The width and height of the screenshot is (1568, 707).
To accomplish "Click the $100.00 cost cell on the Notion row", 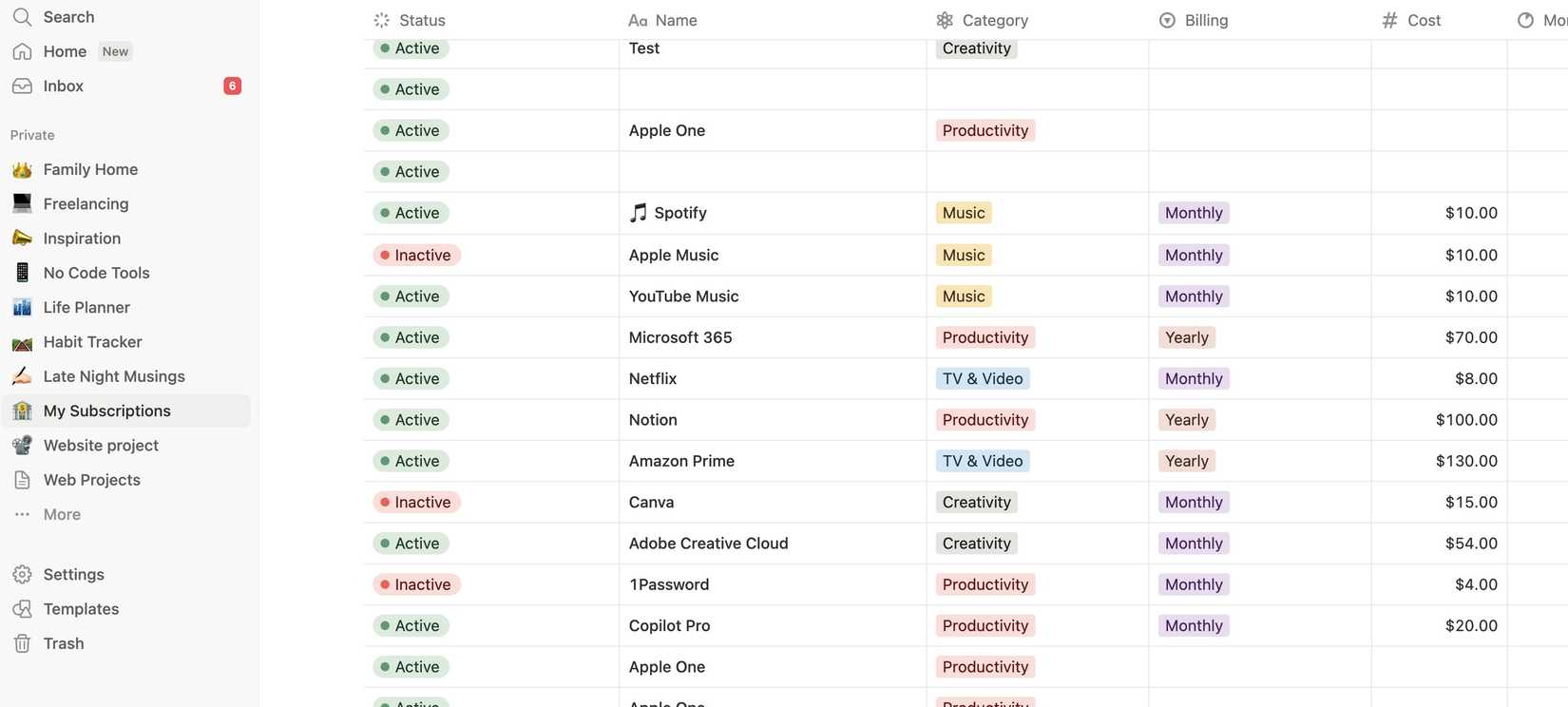I will pos(1466,419).
